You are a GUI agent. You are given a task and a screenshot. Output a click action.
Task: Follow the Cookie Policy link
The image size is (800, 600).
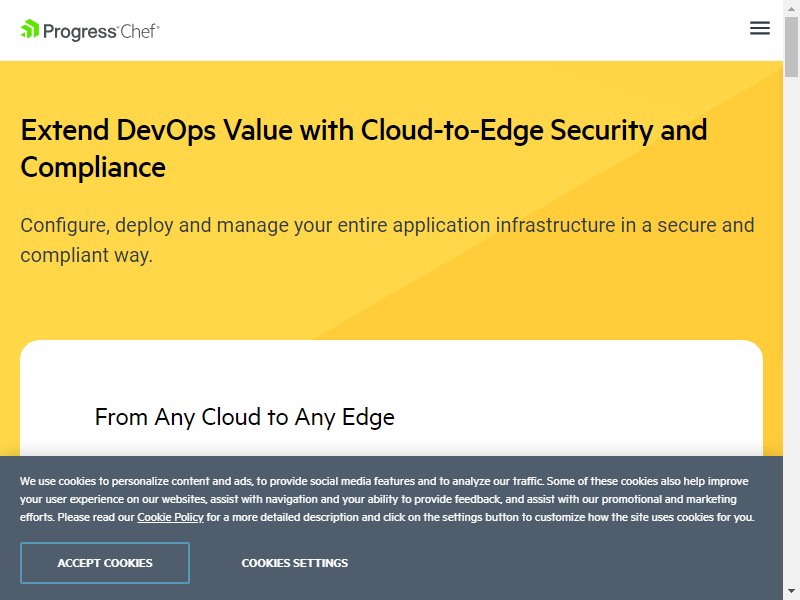click(x=170, y=517)
